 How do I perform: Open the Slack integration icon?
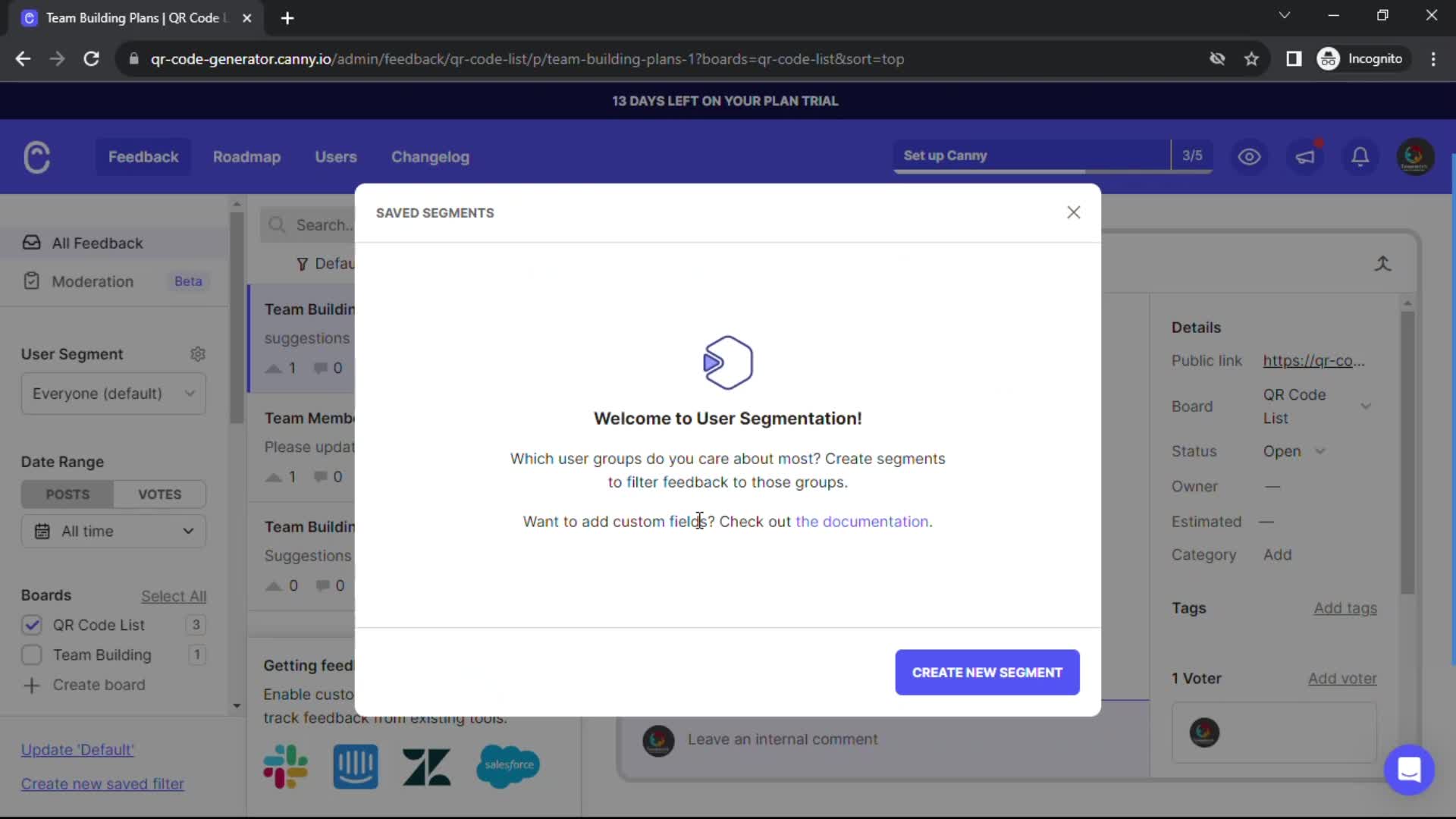click(x=284, y=767)
